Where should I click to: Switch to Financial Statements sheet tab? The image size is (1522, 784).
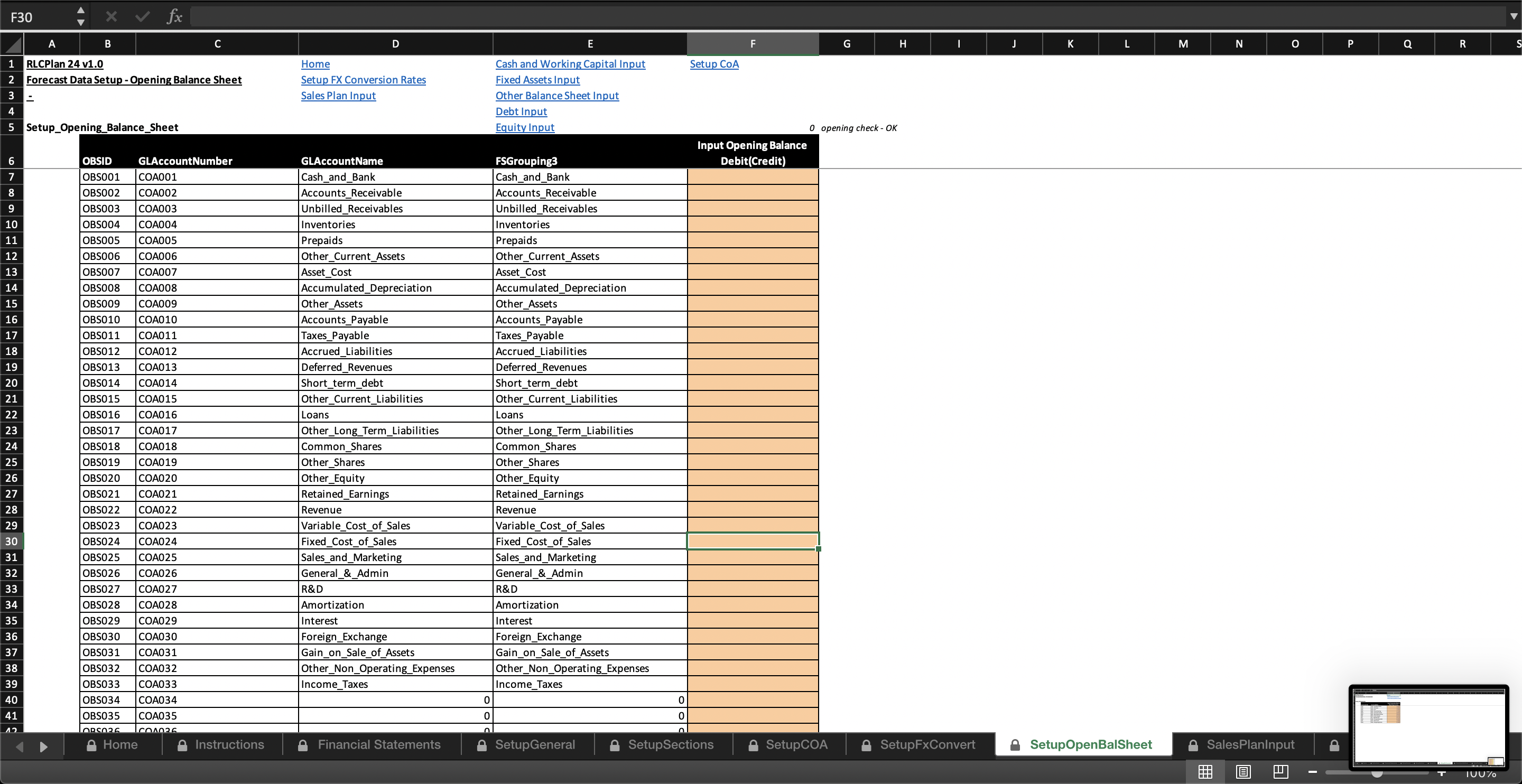point(371,744)
